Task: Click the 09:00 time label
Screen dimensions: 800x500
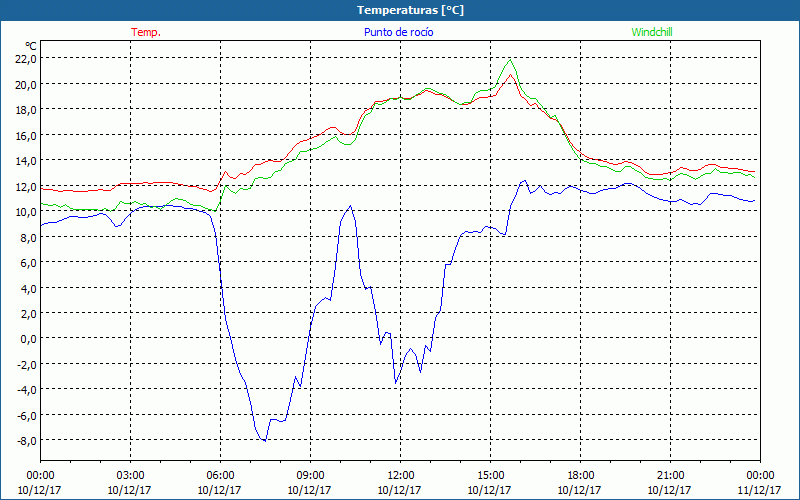Action: pos(310,476)
